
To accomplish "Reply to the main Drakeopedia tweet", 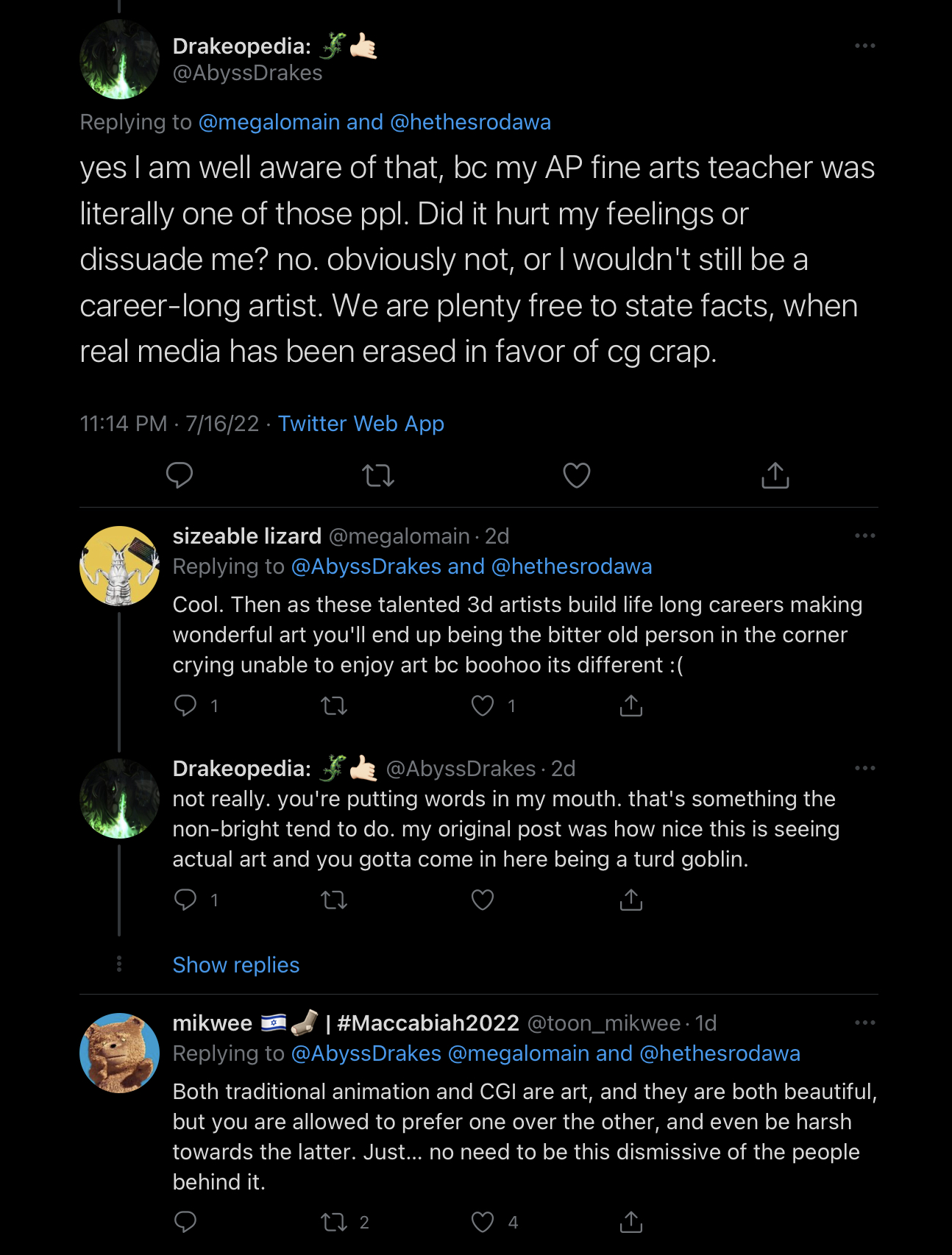I will tap(180, 475).
